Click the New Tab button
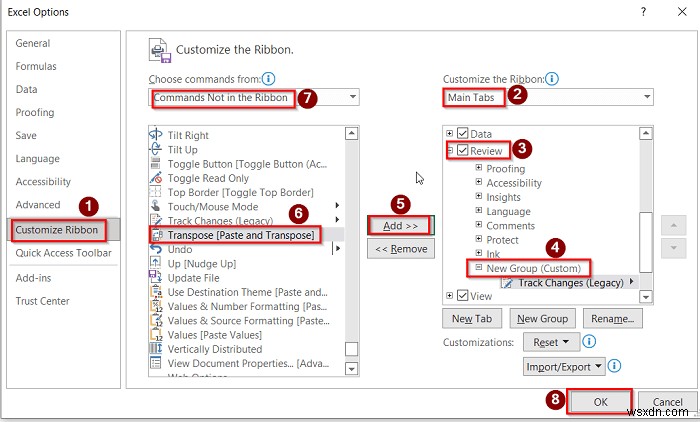This screenshot has width=700, height=422. point(472,318)
